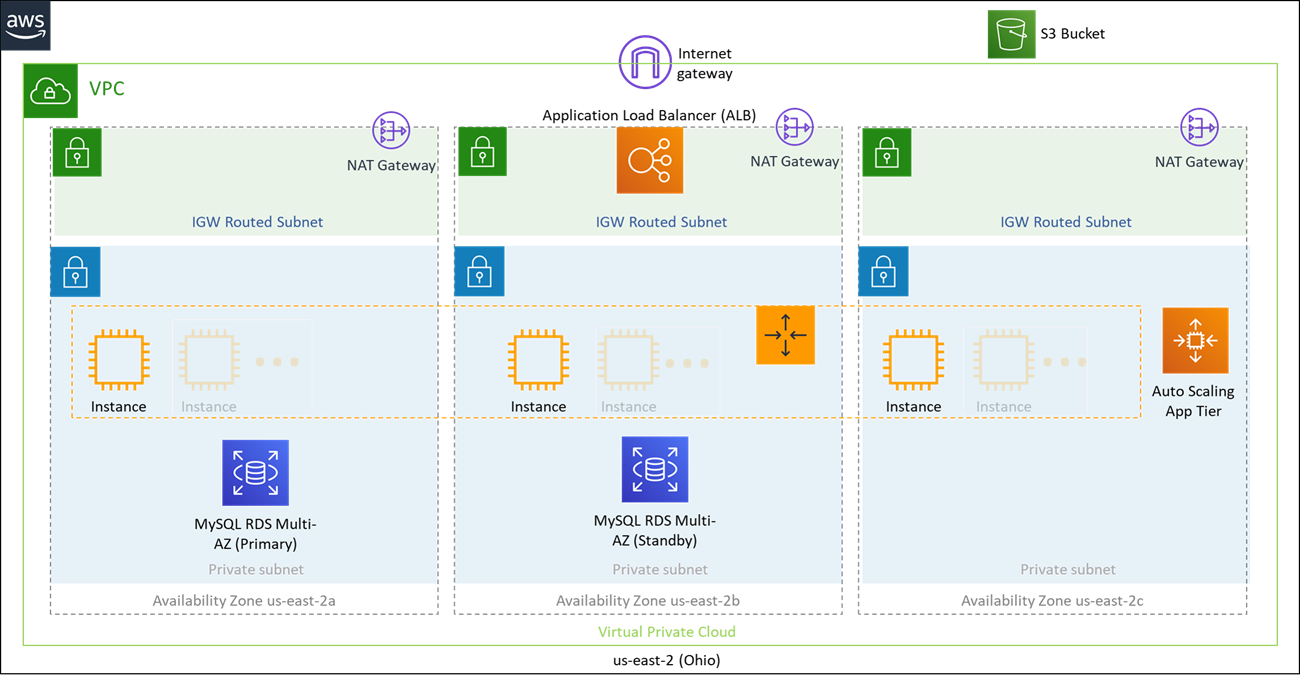Image resolution: width=1300 pixels, height=680 pixels.
Task: Click 'Private subnet' label in us-east-2c
Action: pyautogui.click(x=1068, y=570)
